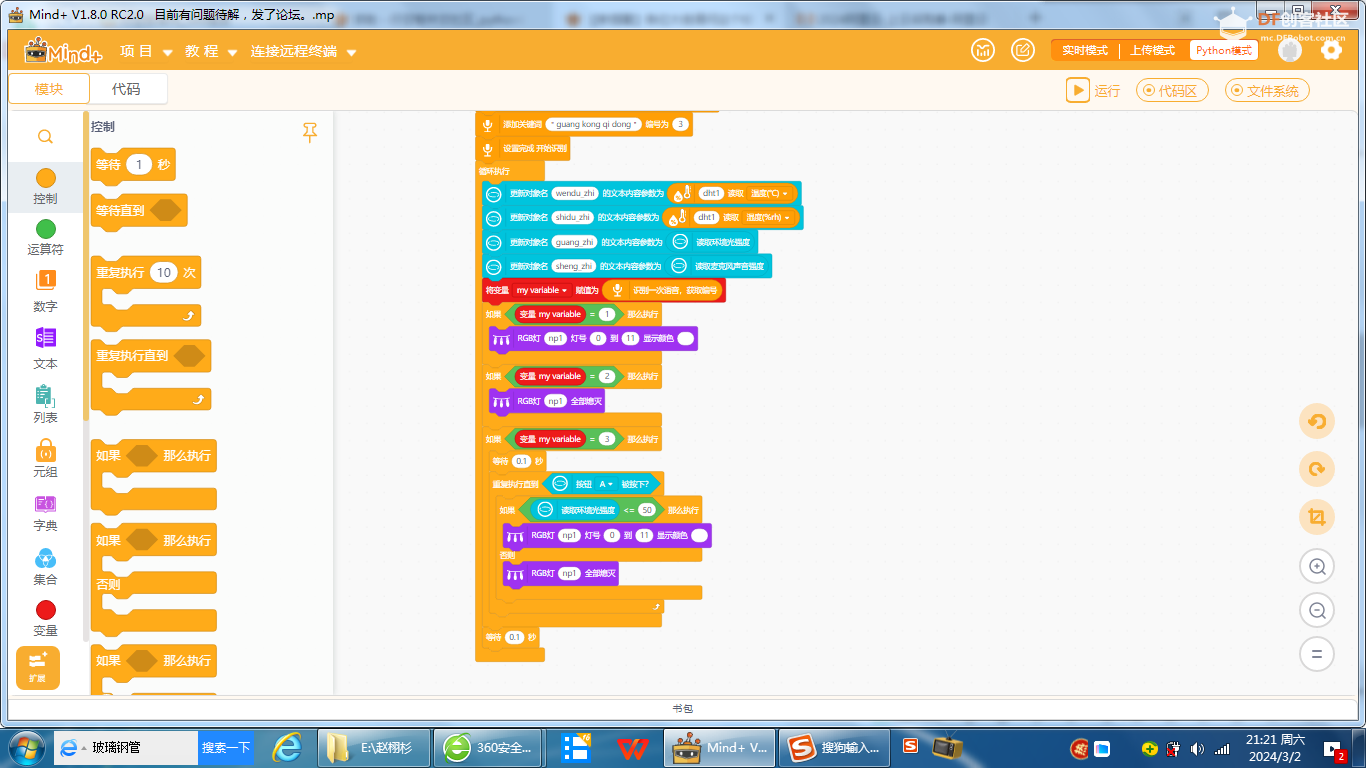Open the settings gear in top bar
1366x768 pixels.
click(x=1331, y=50)
